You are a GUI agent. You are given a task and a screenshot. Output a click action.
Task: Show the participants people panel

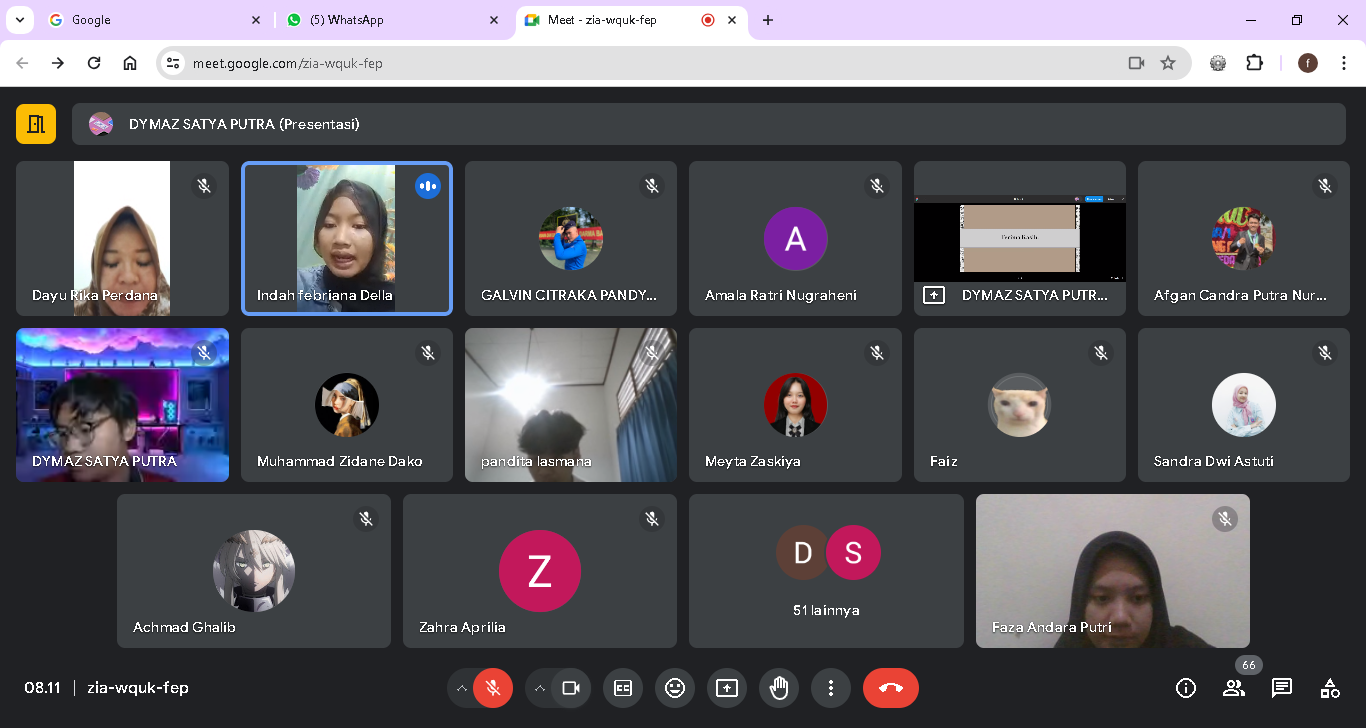click(1234, 688)
